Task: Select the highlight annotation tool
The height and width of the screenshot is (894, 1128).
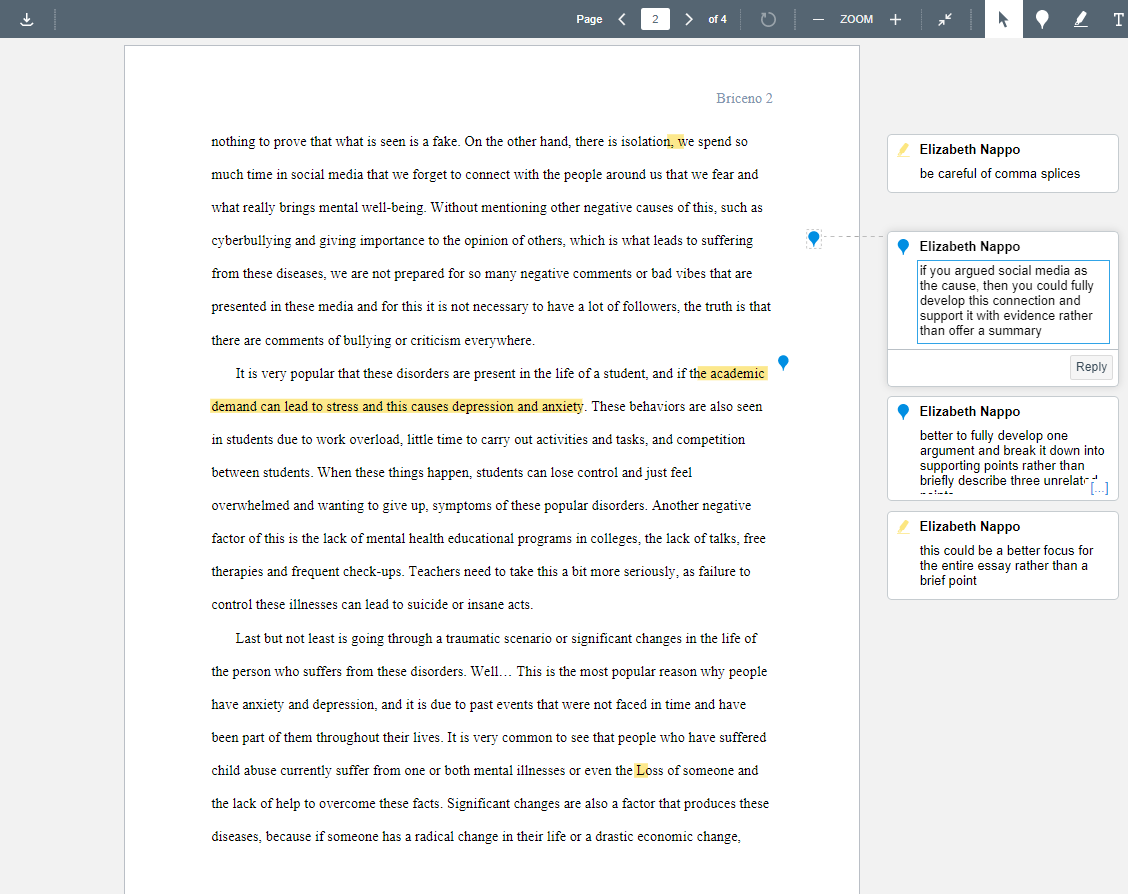Action: 1080,19
